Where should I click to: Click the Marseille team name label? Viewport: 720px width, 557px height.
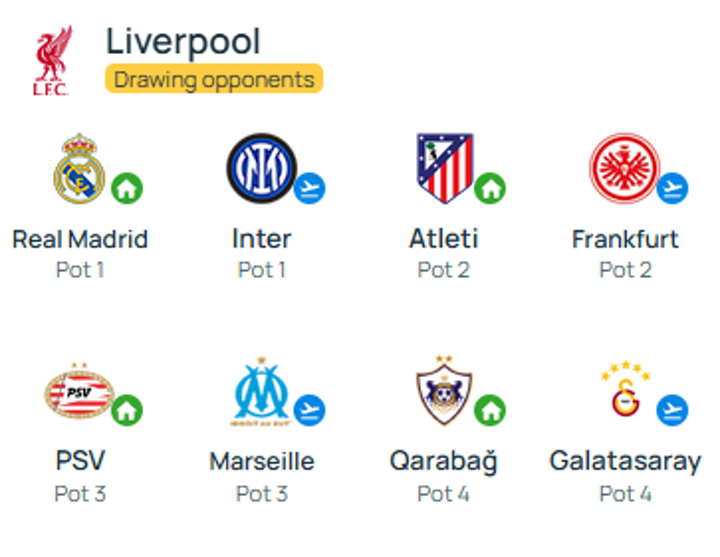[x=261, y=461]
